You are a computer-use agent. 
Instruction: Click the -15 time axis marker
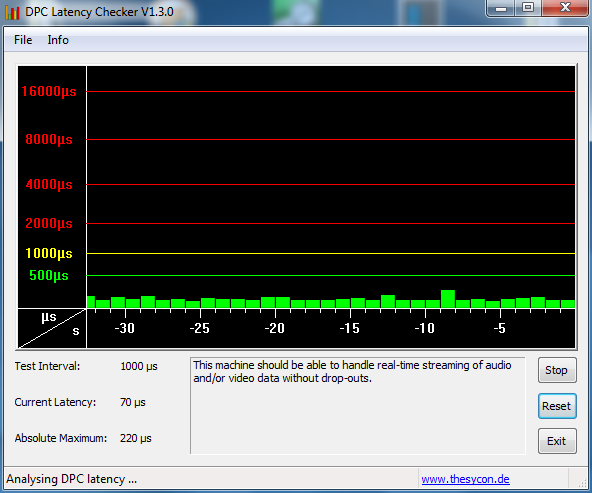350,328
